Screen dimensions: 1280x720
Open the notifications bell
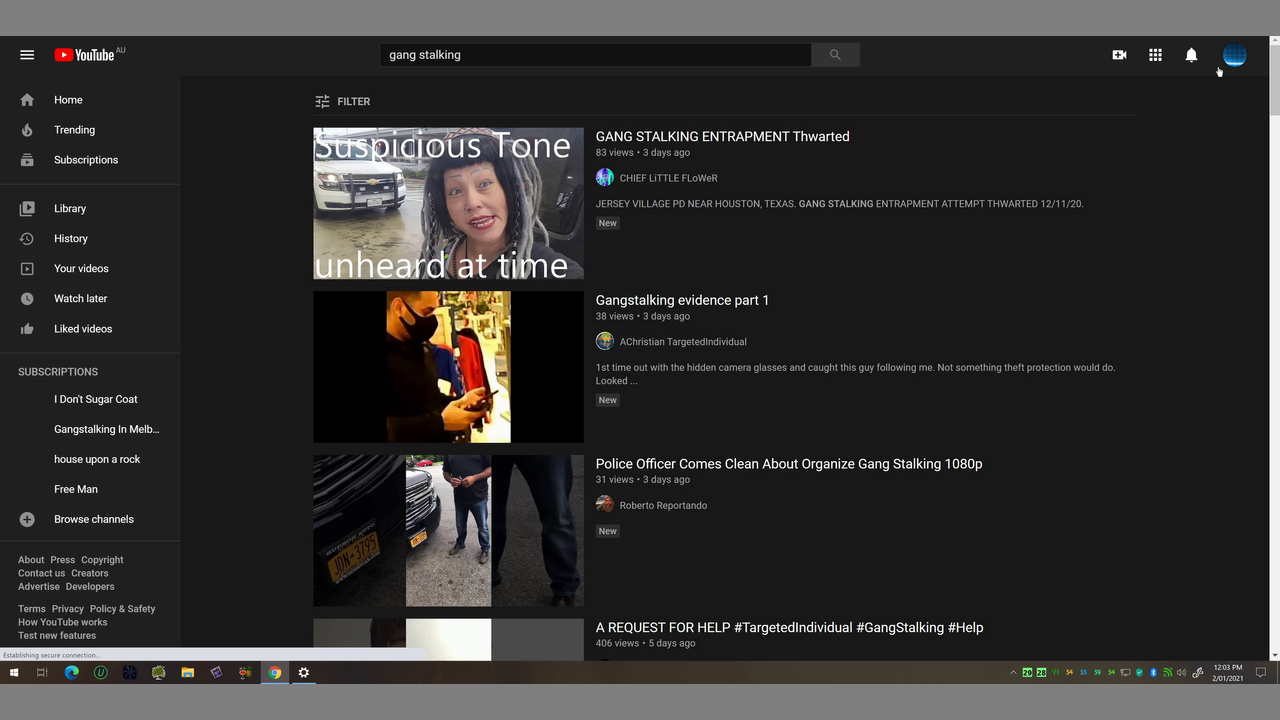pos(1191,55)
